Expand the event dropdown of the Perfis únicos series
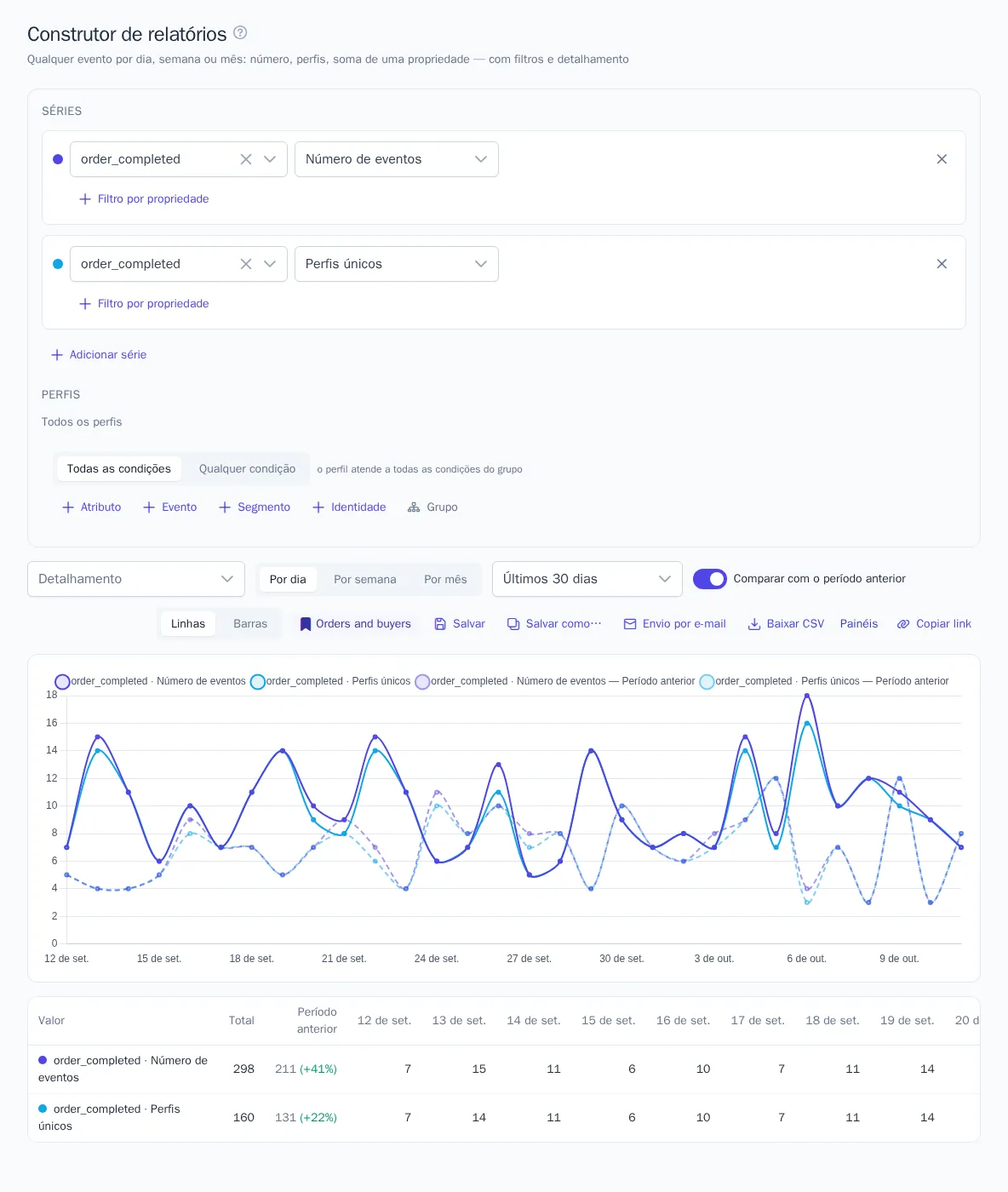 click(270, 264)
